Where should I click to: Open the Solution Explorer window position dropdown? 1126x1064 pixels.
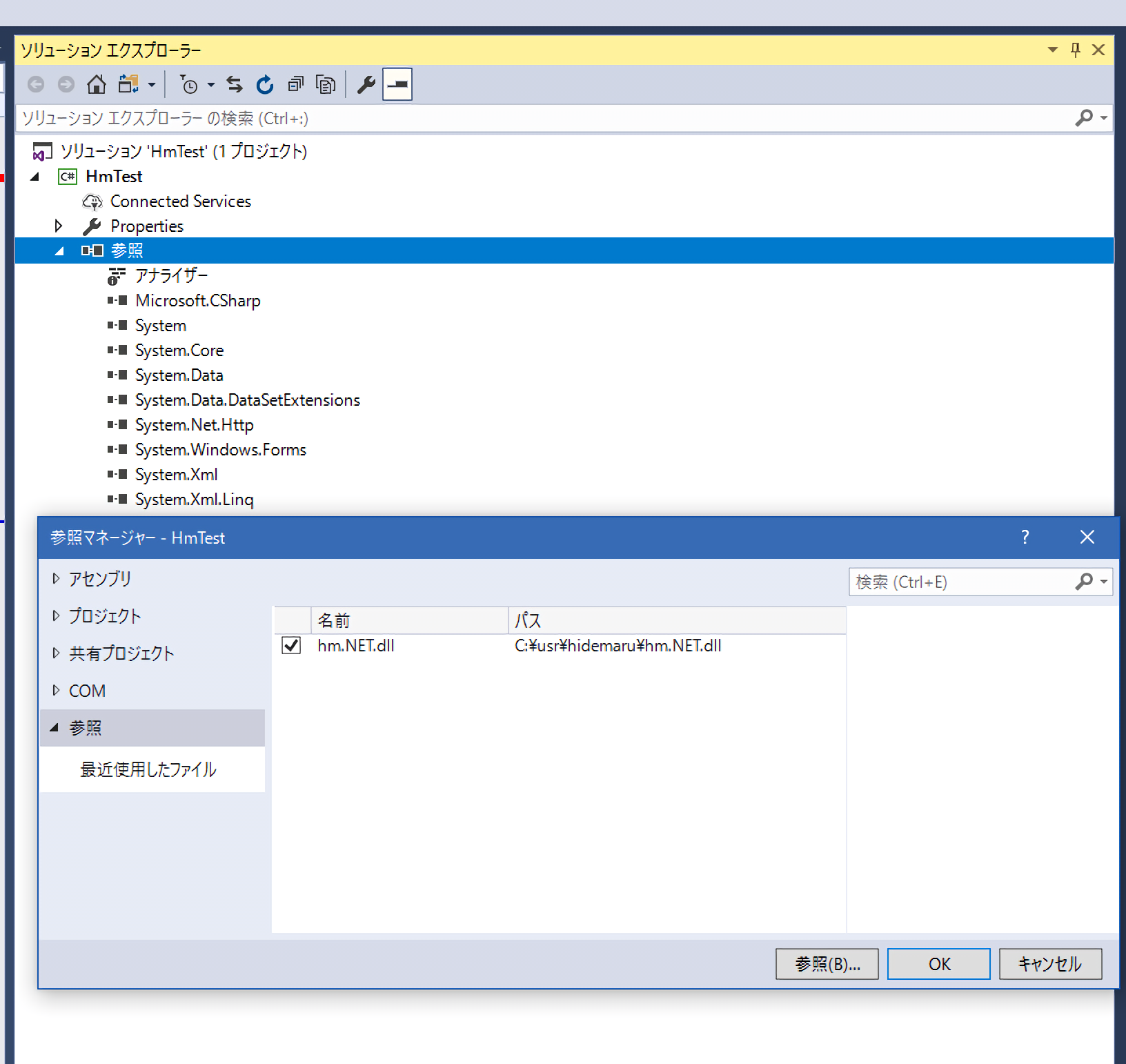tap(1052, 50)
